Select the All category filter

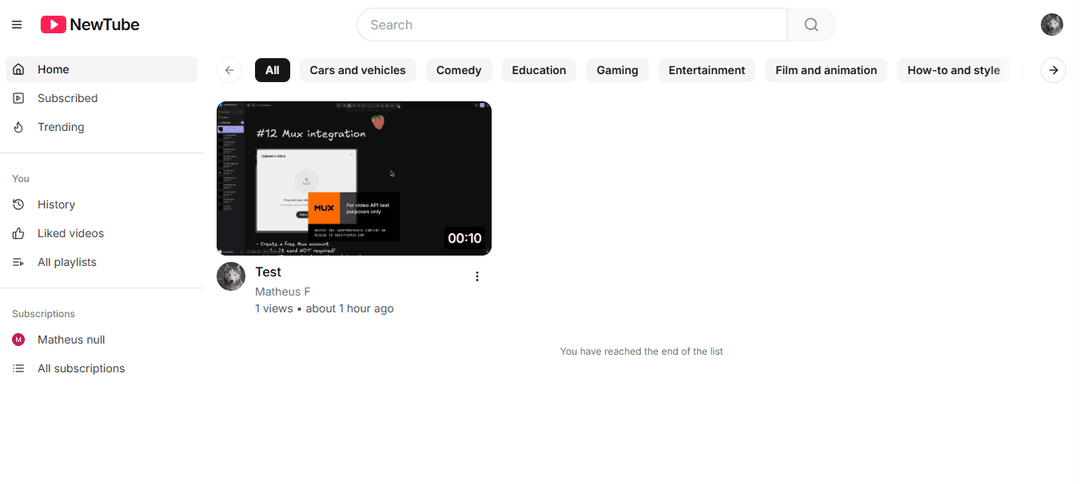point(272,70)
